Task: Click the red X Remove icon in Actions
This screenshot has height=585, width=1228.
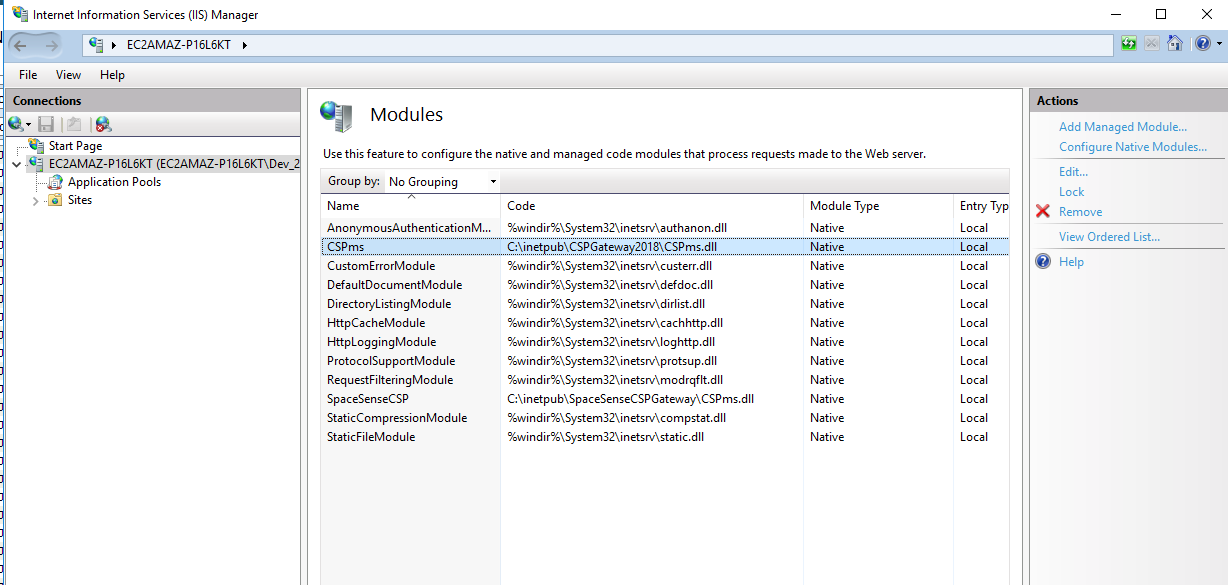Action: (x=1043, y=212)
